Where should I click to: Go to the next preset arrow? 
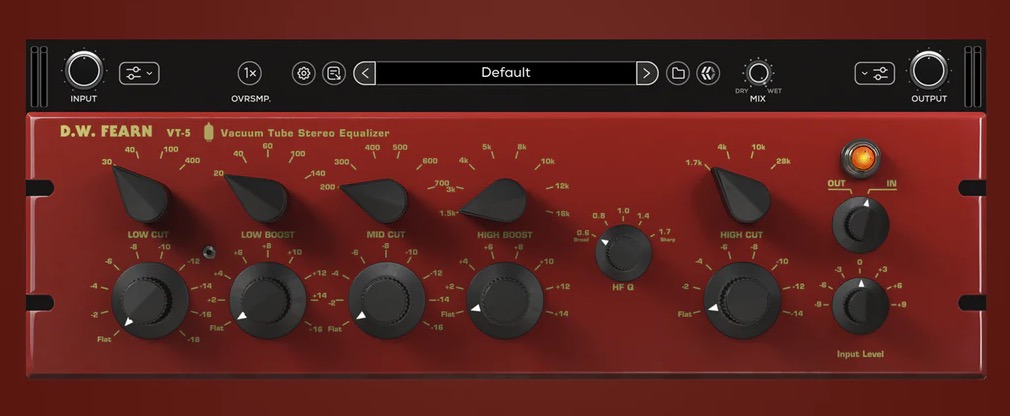(x=648, y=73)
